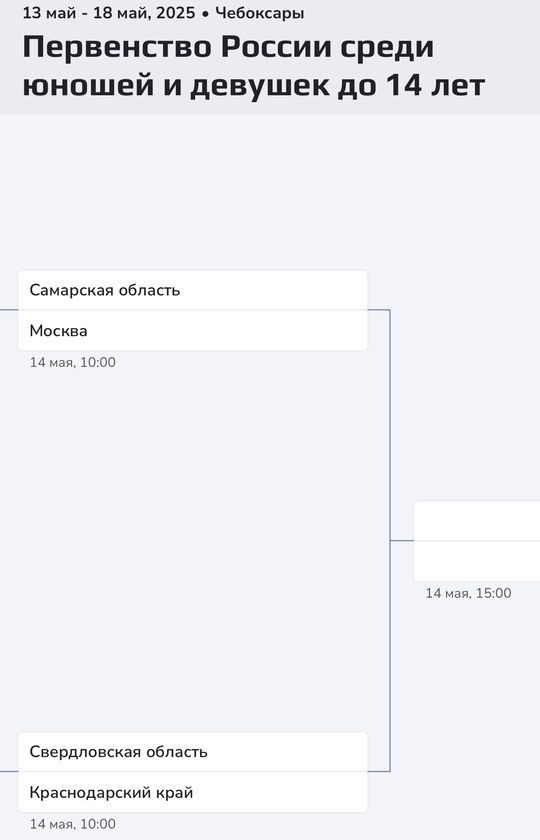Click connector line entering the 15:00 match card
The image size is (540, 840).
tap(402, 541)
